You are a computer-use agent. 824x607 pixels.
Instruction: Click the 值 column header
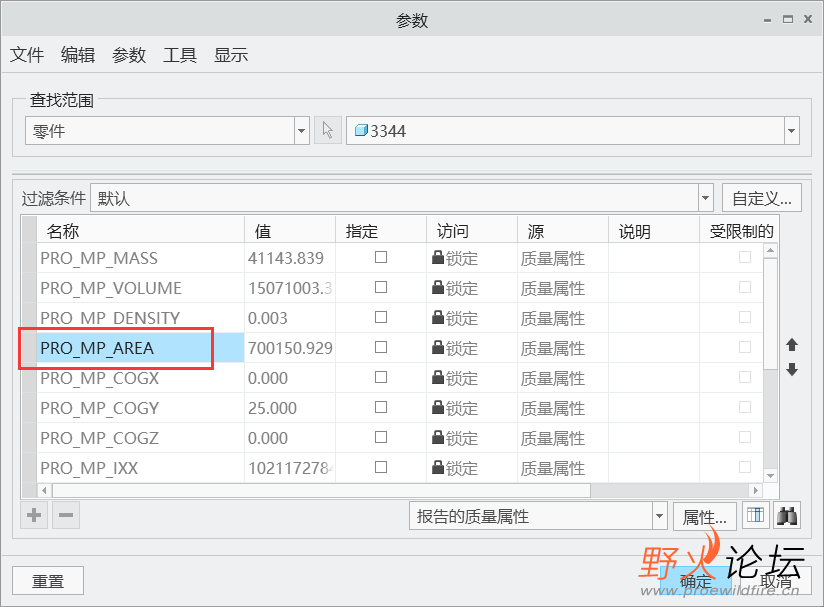coord(290,231)
